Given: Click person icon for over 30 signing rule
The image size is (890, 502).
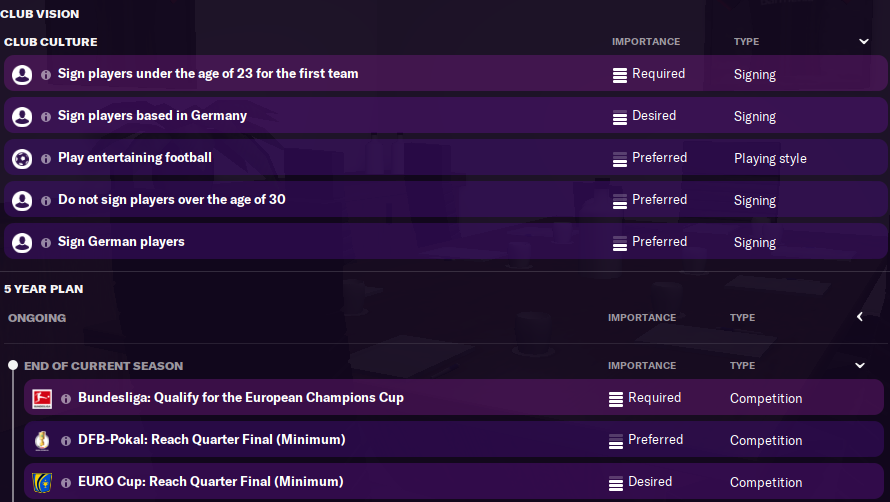Looking at the screenshot, I should point(22,200).
